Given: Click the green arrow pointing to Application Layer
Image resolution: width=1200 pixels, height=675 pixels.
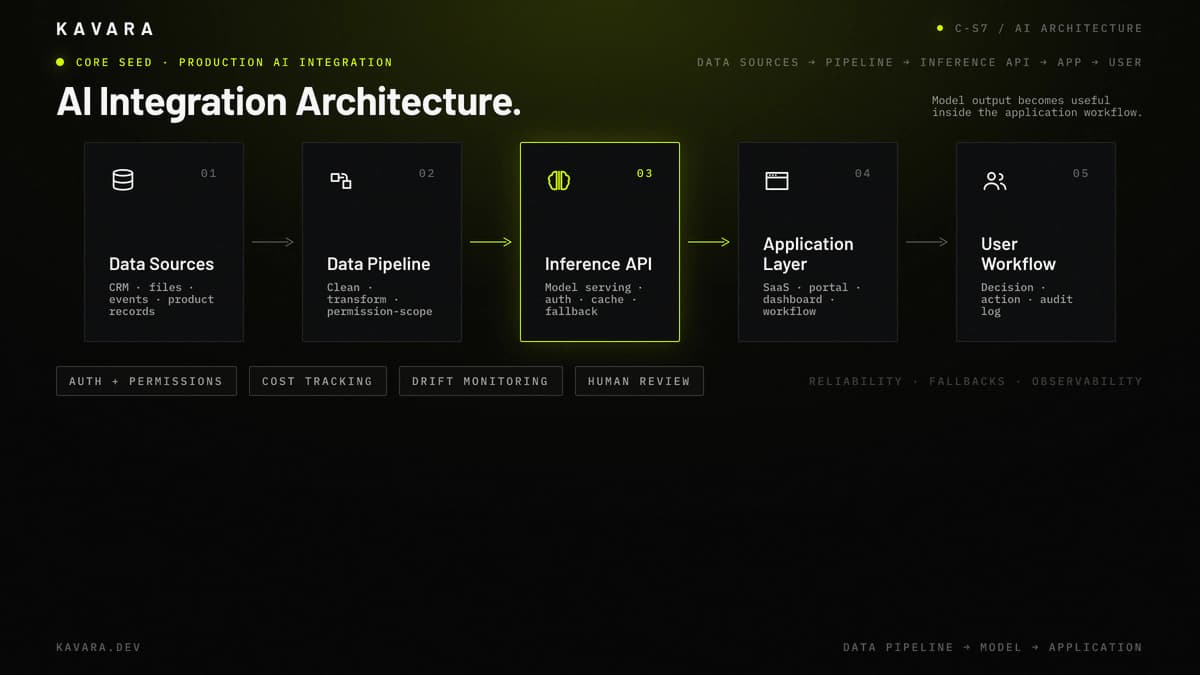Looking at the screenshot, I should coord(708,242).
